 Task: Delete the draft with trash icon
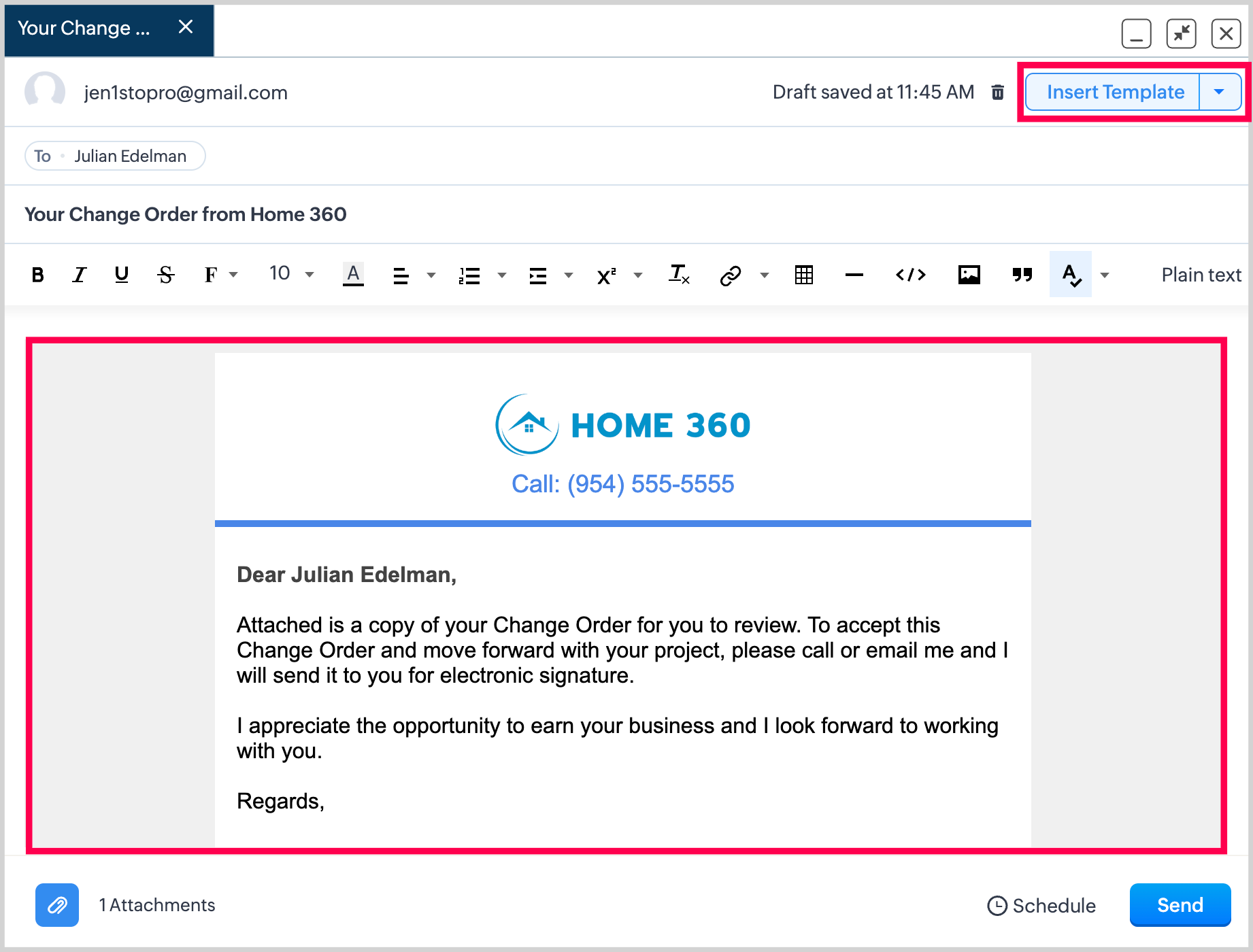point(997,92)
